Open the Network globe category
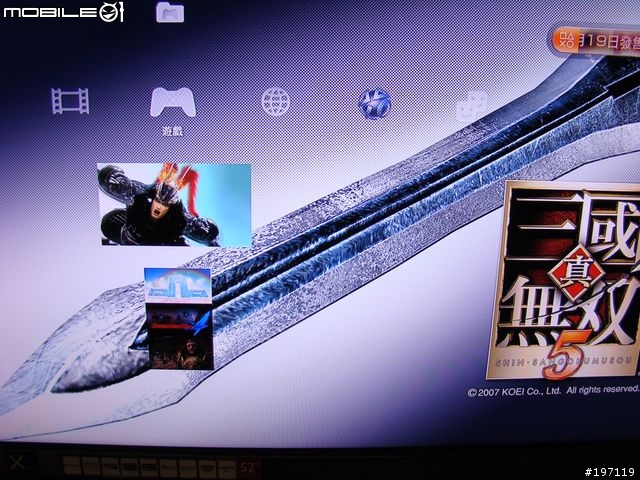 pyautogui.click(x=276, y=102)
